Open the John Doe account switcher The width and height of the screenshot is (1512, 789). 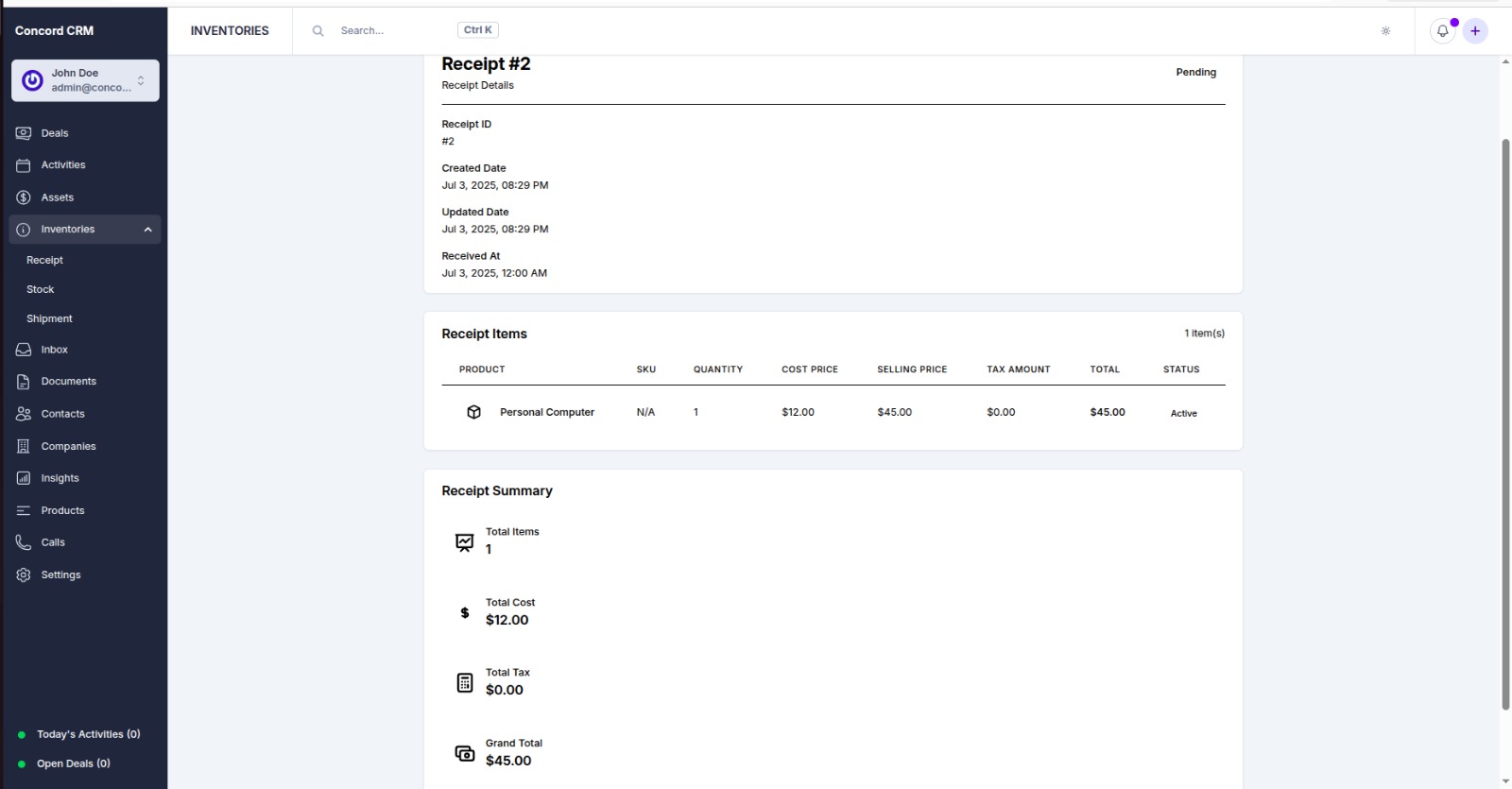click(x=85, y=80)
